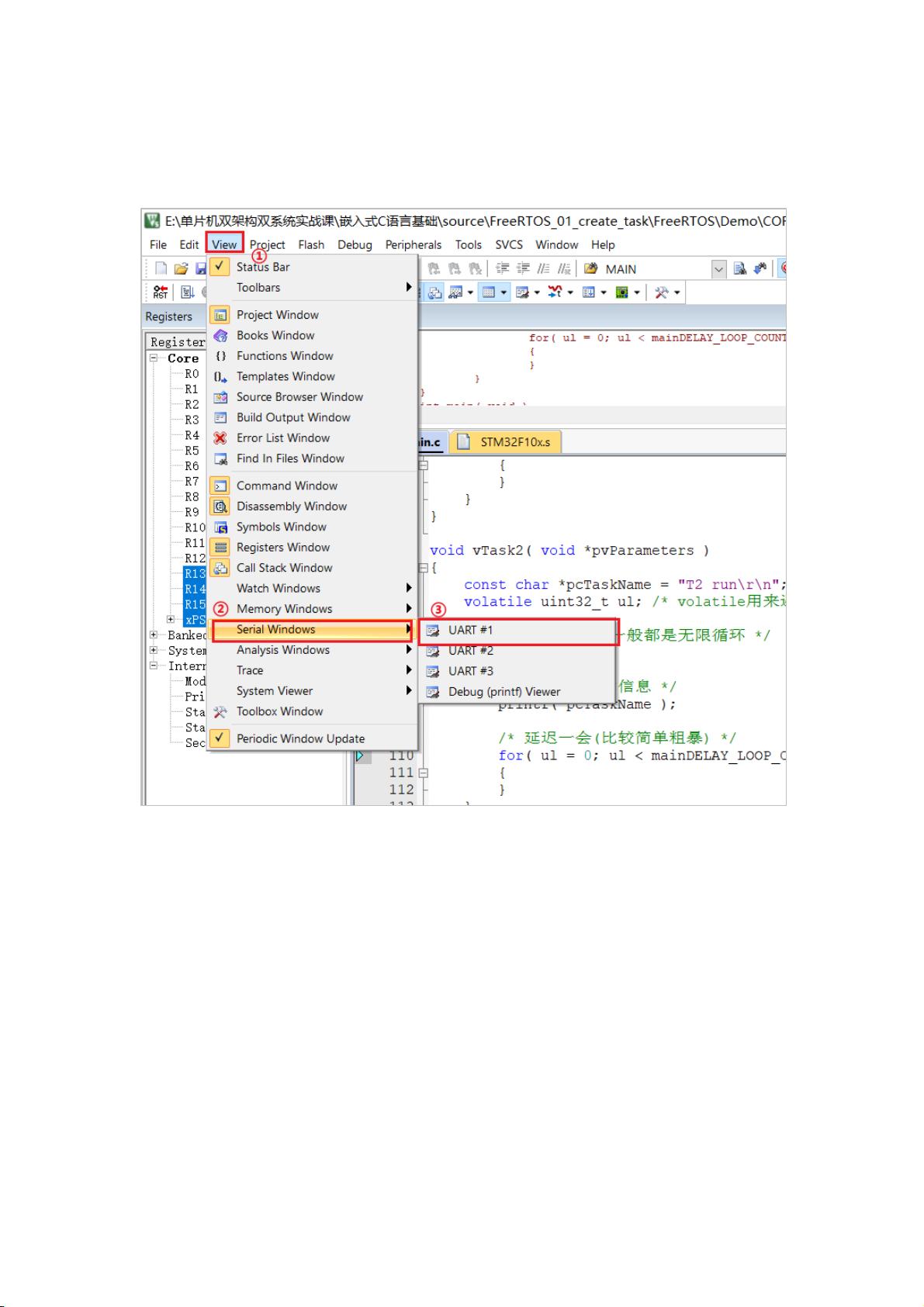Click the UART #3 icon
924x1307 pixels.
(x=433, y=672)
